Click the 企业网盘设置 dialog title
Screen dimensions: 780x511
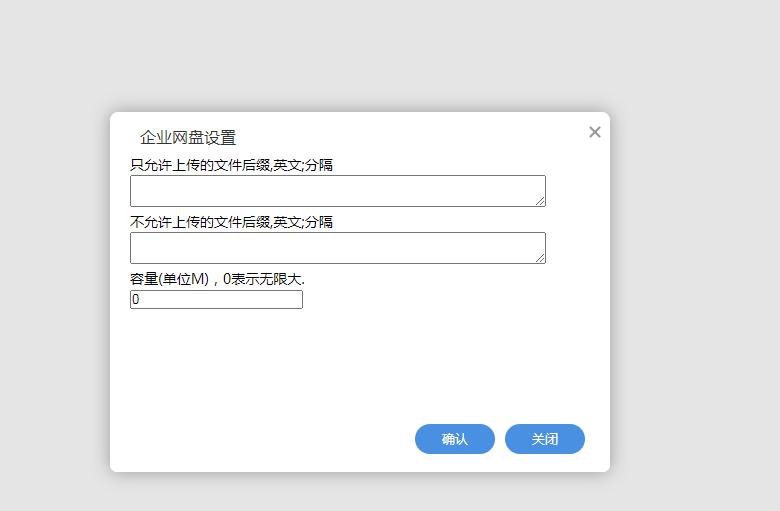(188, 138)
